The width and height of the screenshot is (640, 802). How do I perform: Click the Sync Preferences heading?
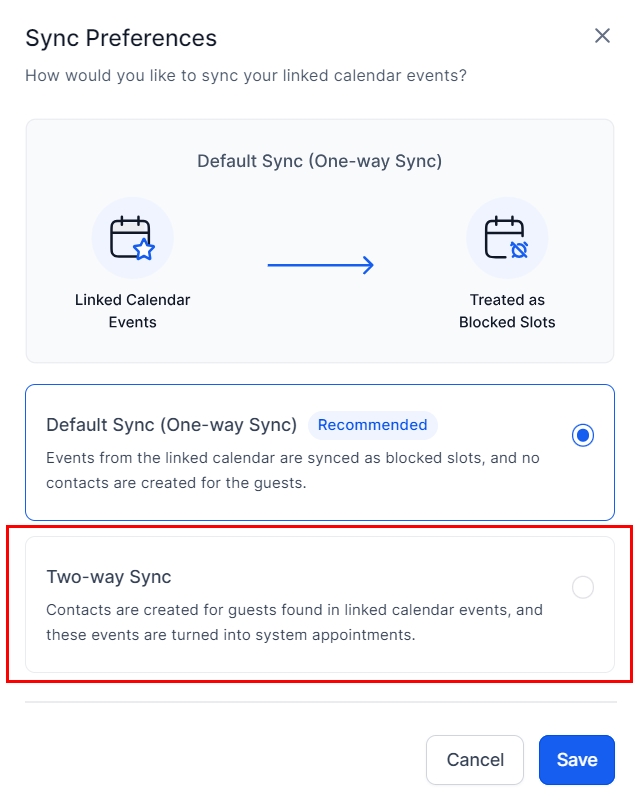point(121,39)
